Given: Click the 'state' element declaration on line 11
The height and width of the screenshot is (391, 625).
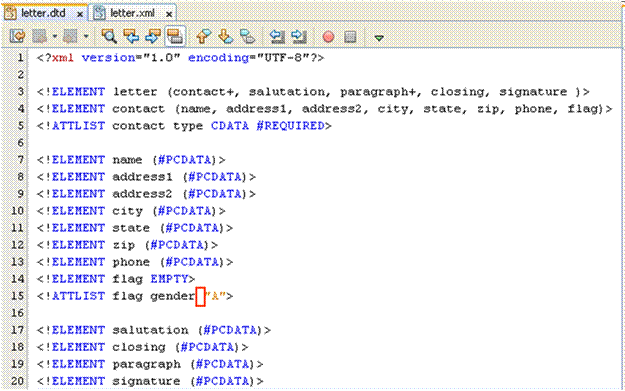Looking at the screenshot, I should click(135, 228).
